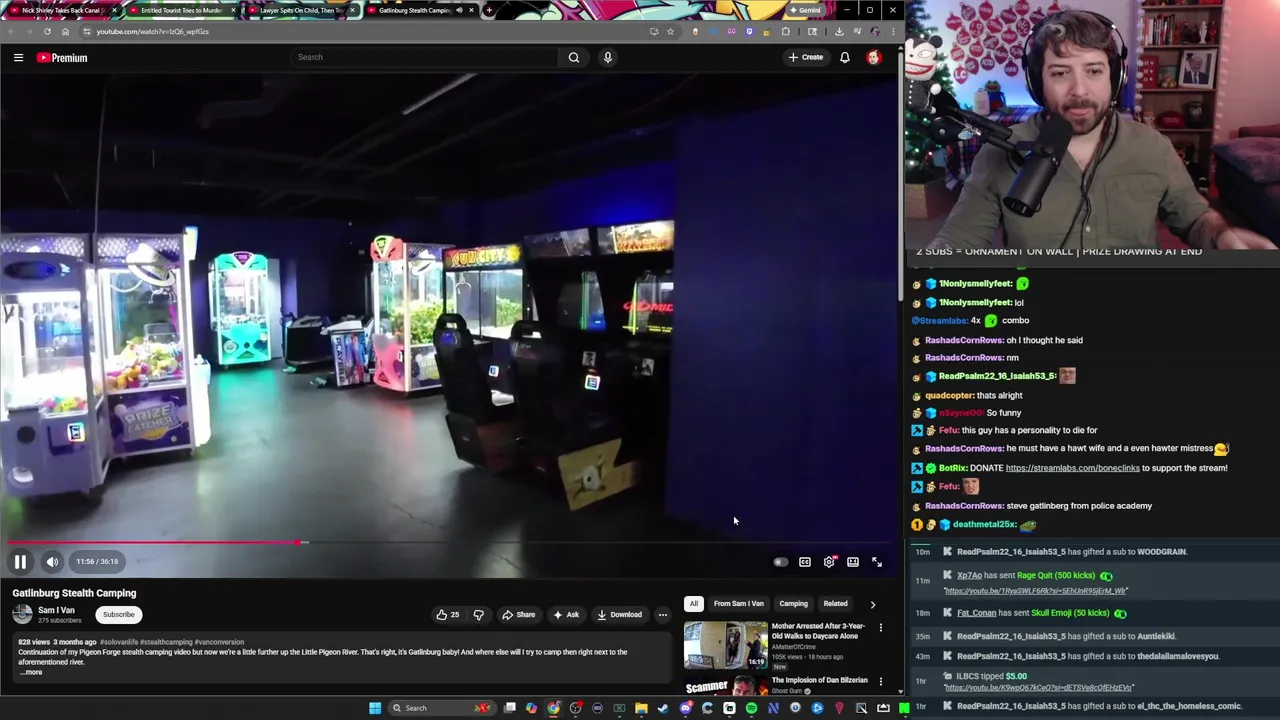
Task: Reload the page in browser
Action: point(47,31)
